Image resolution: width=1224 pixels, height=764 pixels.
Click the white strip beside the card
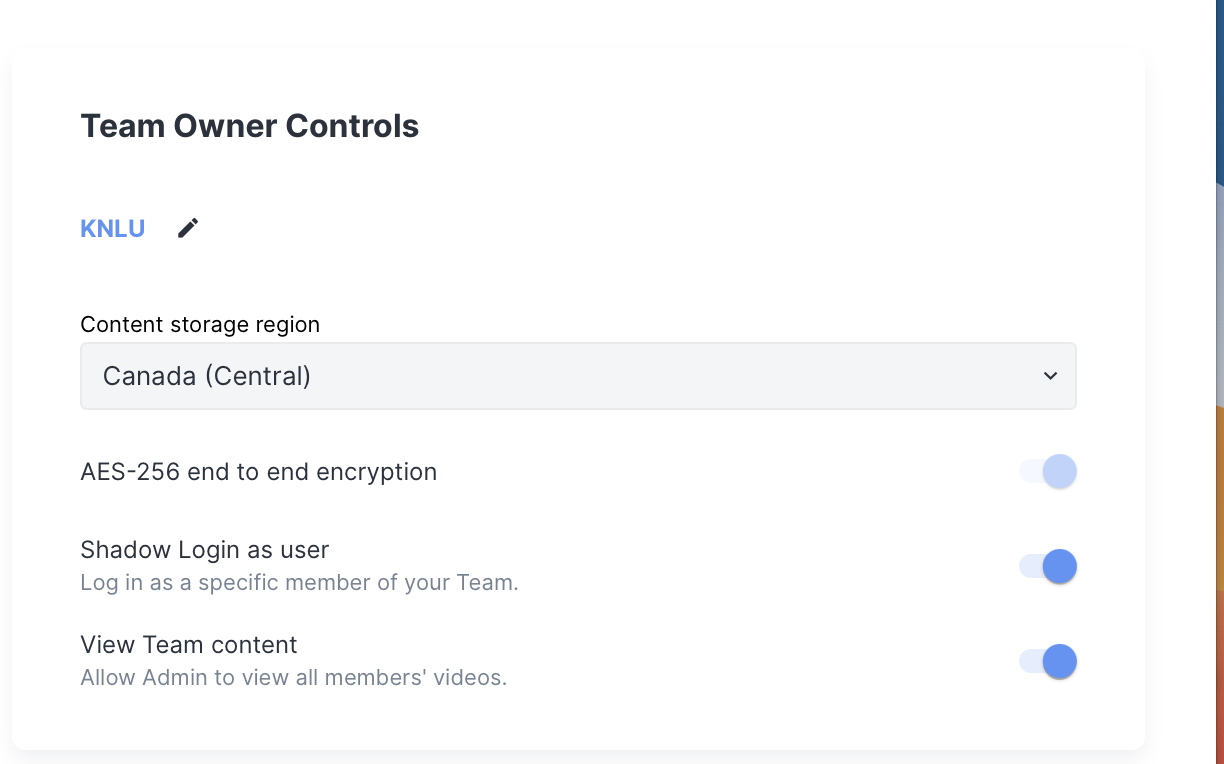(x=1180, y=400)
